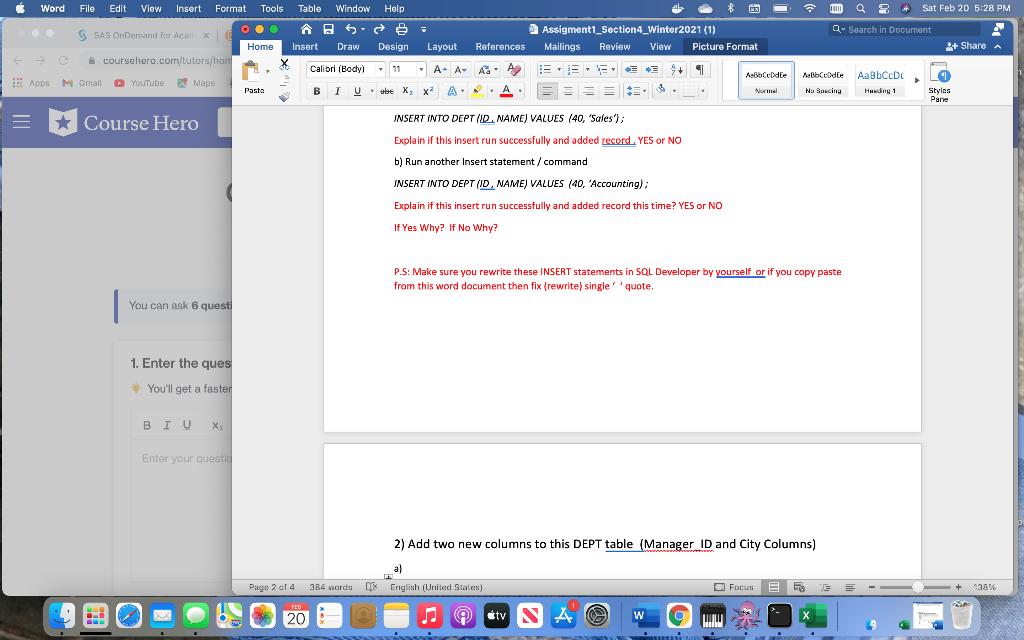This screenshot has height=640, width=1024.
Task: Click the Sort icon in the Paragraph group
Action: click(x=677, y=70)
